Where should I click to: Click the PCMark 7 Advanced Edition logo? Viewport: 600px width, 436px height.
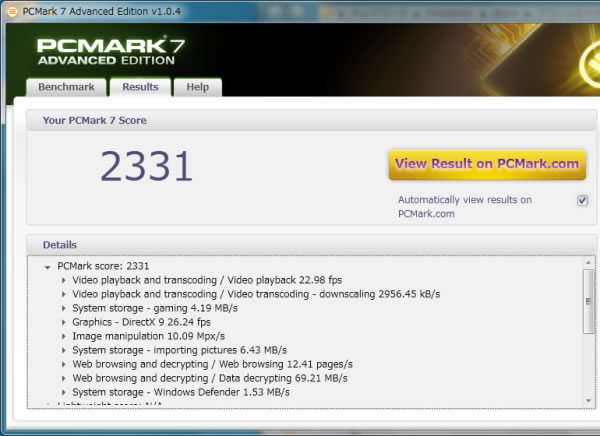click(x=111, y=52)
